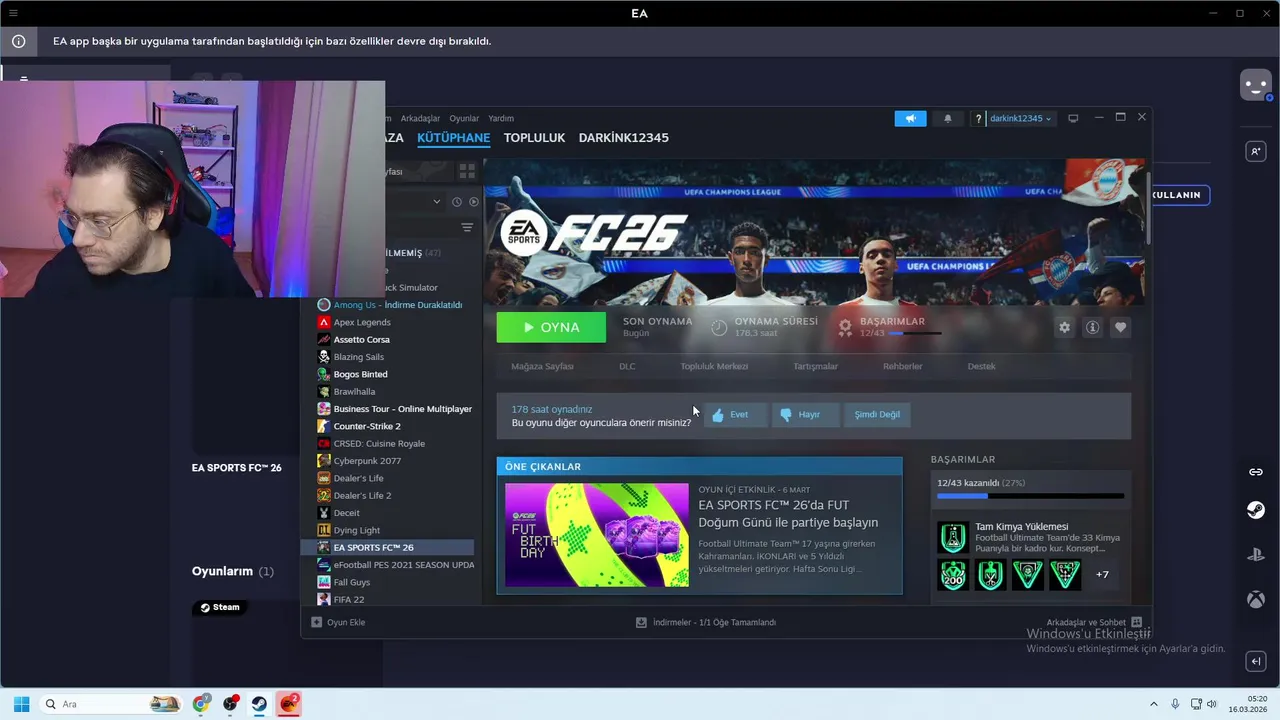Viewport: 1280px width, 720px height.
Task: Open library advanced filter icon
Action: (x=467, y=228)
